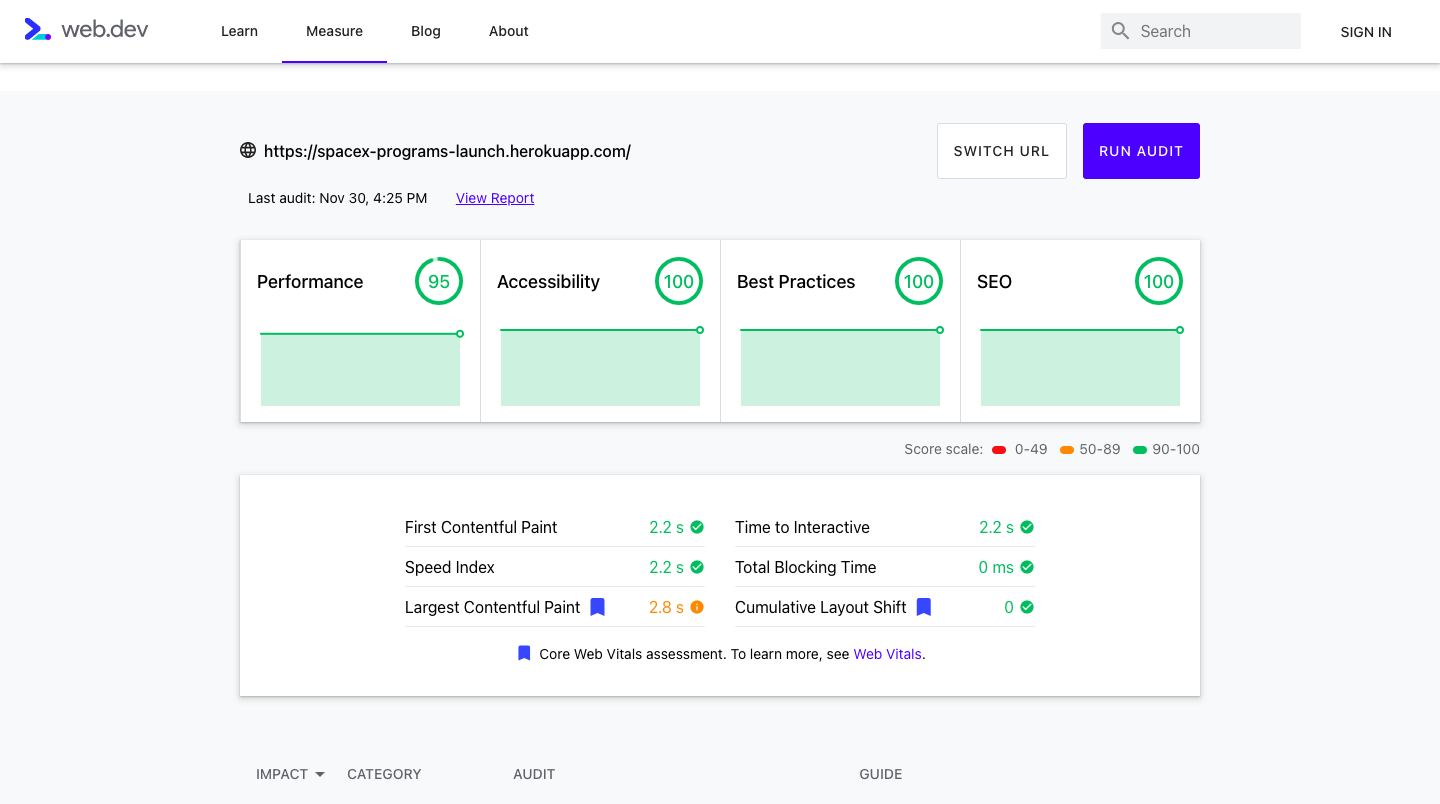Click the green check beside Time to Interactive
Screen dimensions: 1440x804
1027,527
